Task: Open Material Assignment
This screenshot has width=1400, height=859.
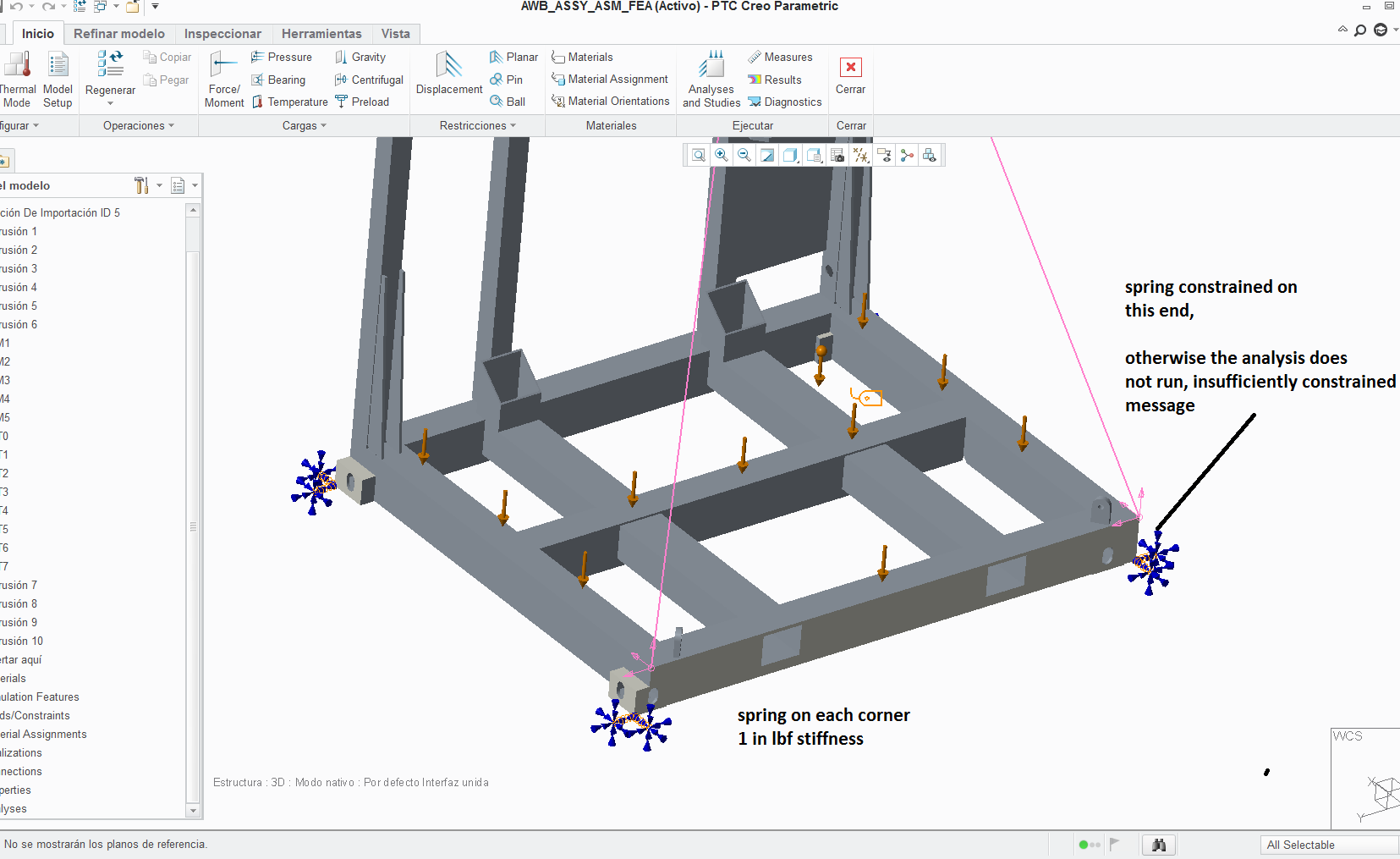Action: click(610, 79)
